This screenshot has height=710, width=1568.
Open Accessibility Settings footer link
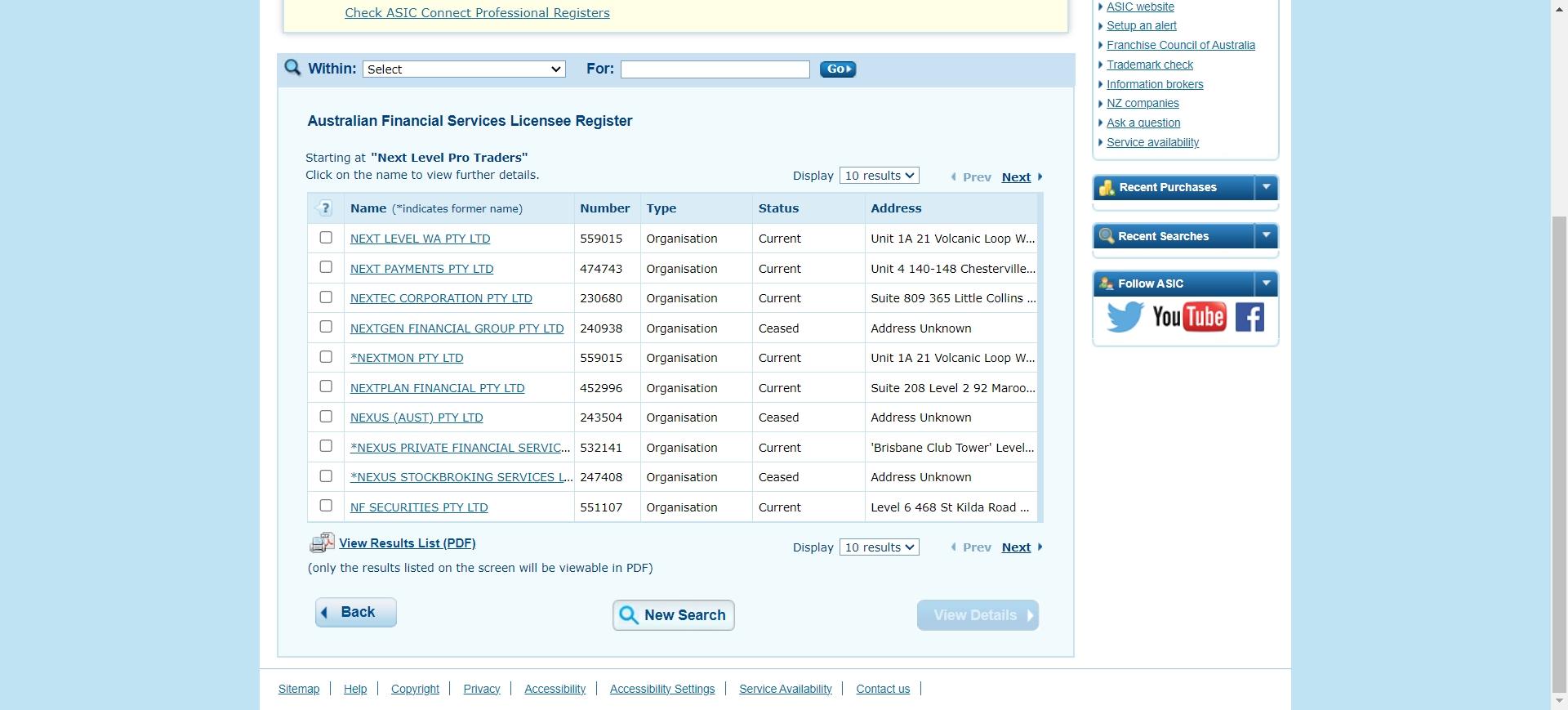tap(662, 689)
